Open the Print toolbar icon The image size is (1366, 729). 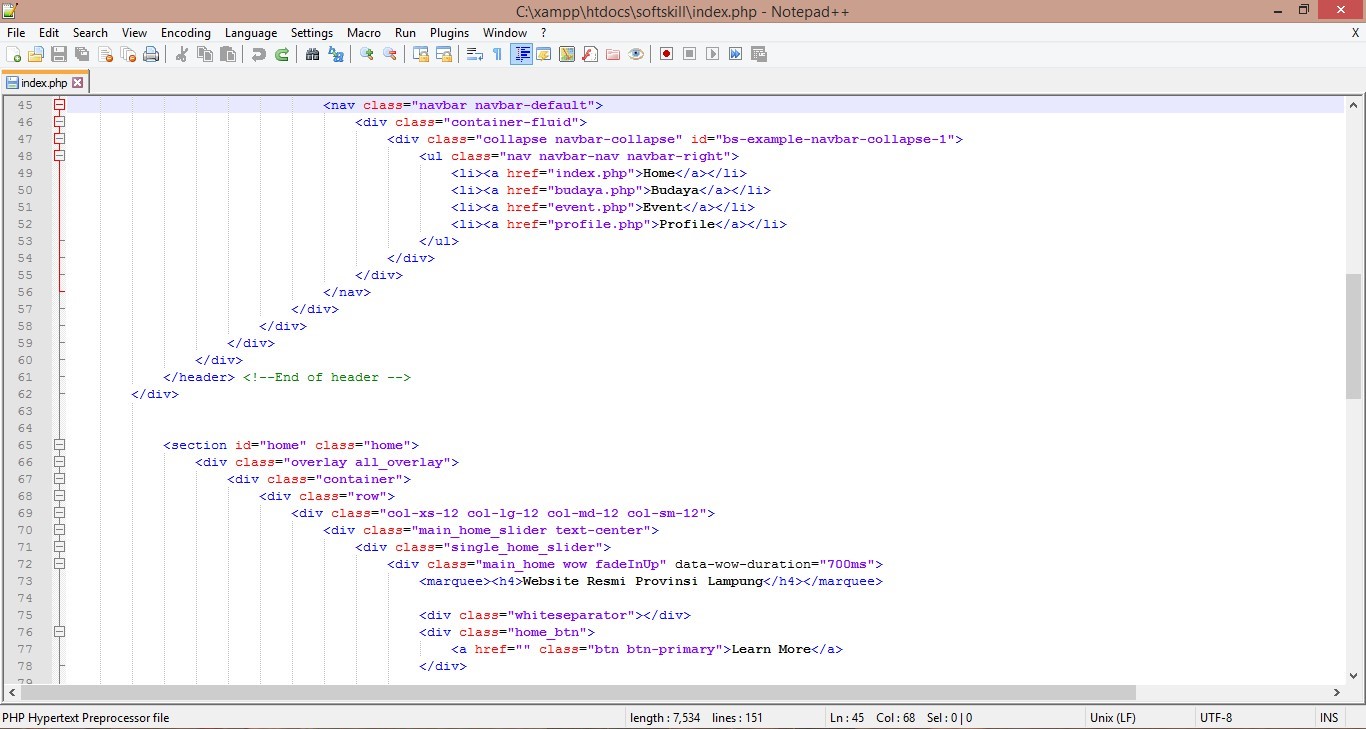tap(151, 54)
